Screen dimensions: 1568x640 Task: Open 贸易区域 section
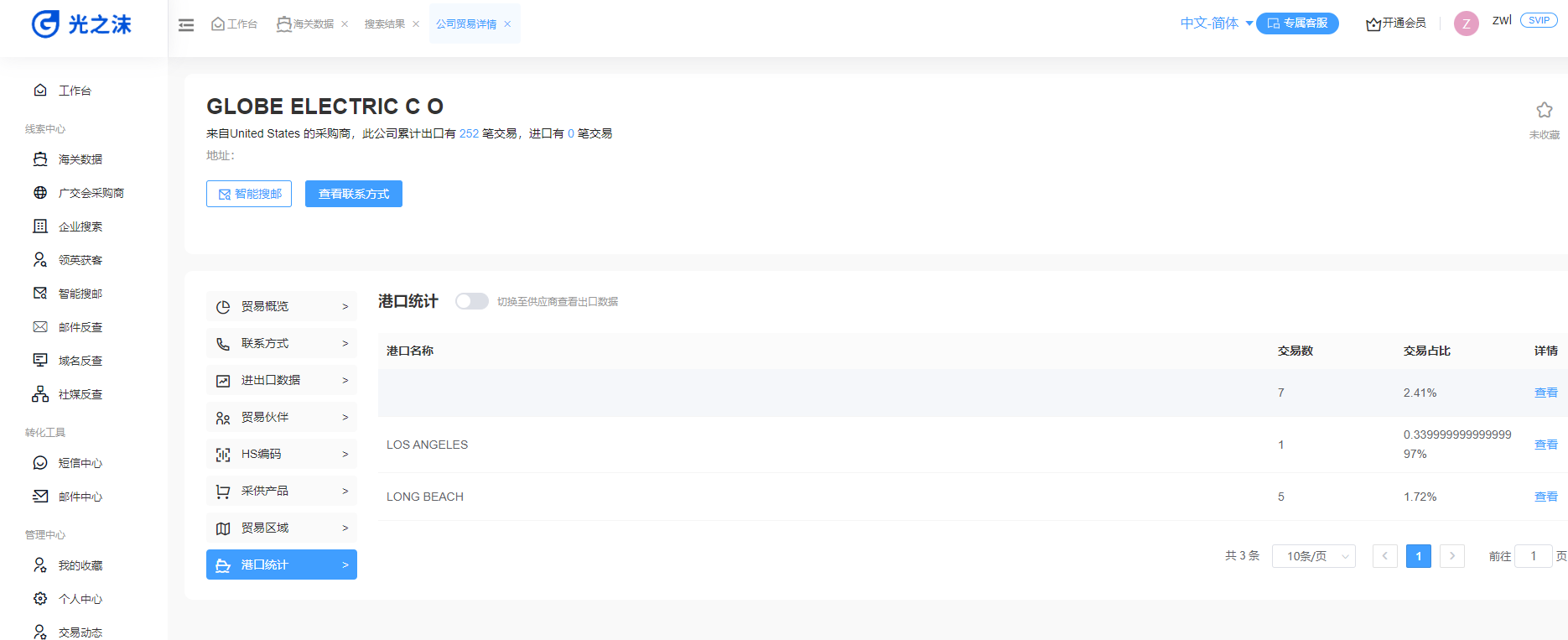tap(282, 528)
